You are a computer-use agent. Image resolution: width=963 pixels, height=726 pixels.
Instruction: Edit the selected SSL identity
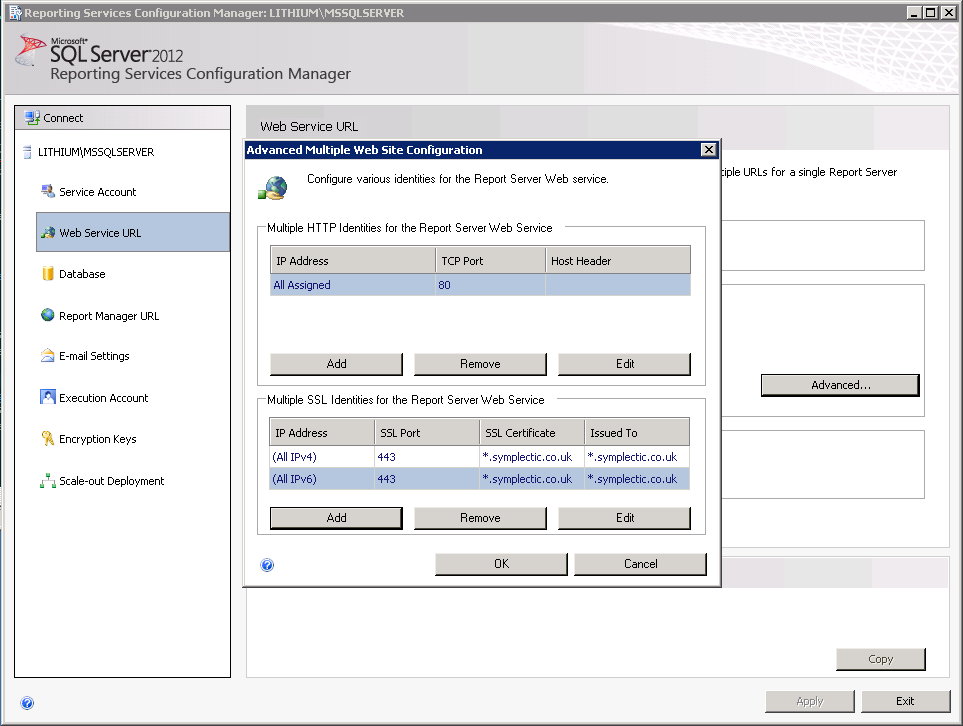624,518
